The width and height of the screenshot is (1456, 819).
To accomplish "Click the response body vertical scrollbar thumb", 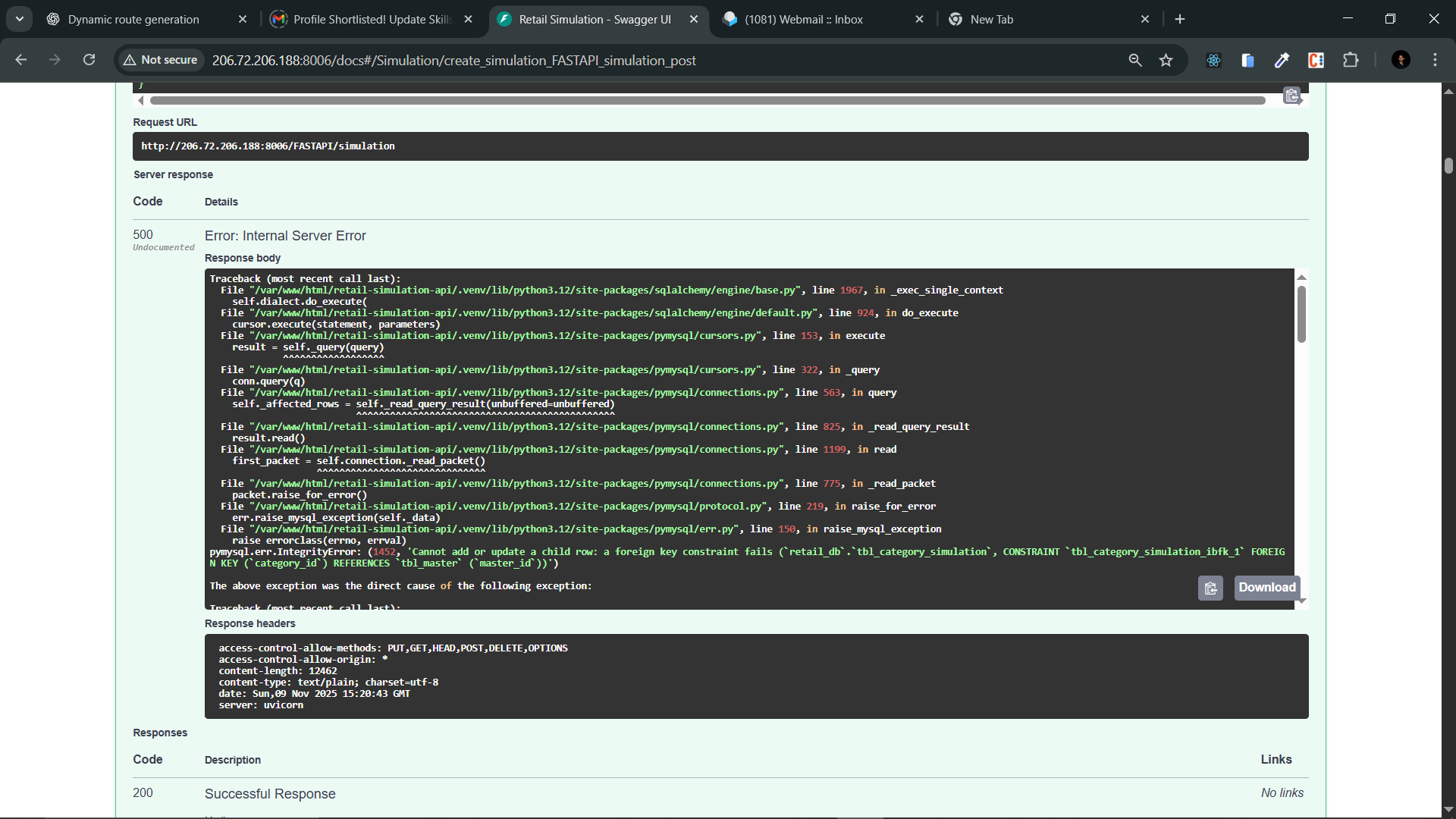I will click(1301, 314).
